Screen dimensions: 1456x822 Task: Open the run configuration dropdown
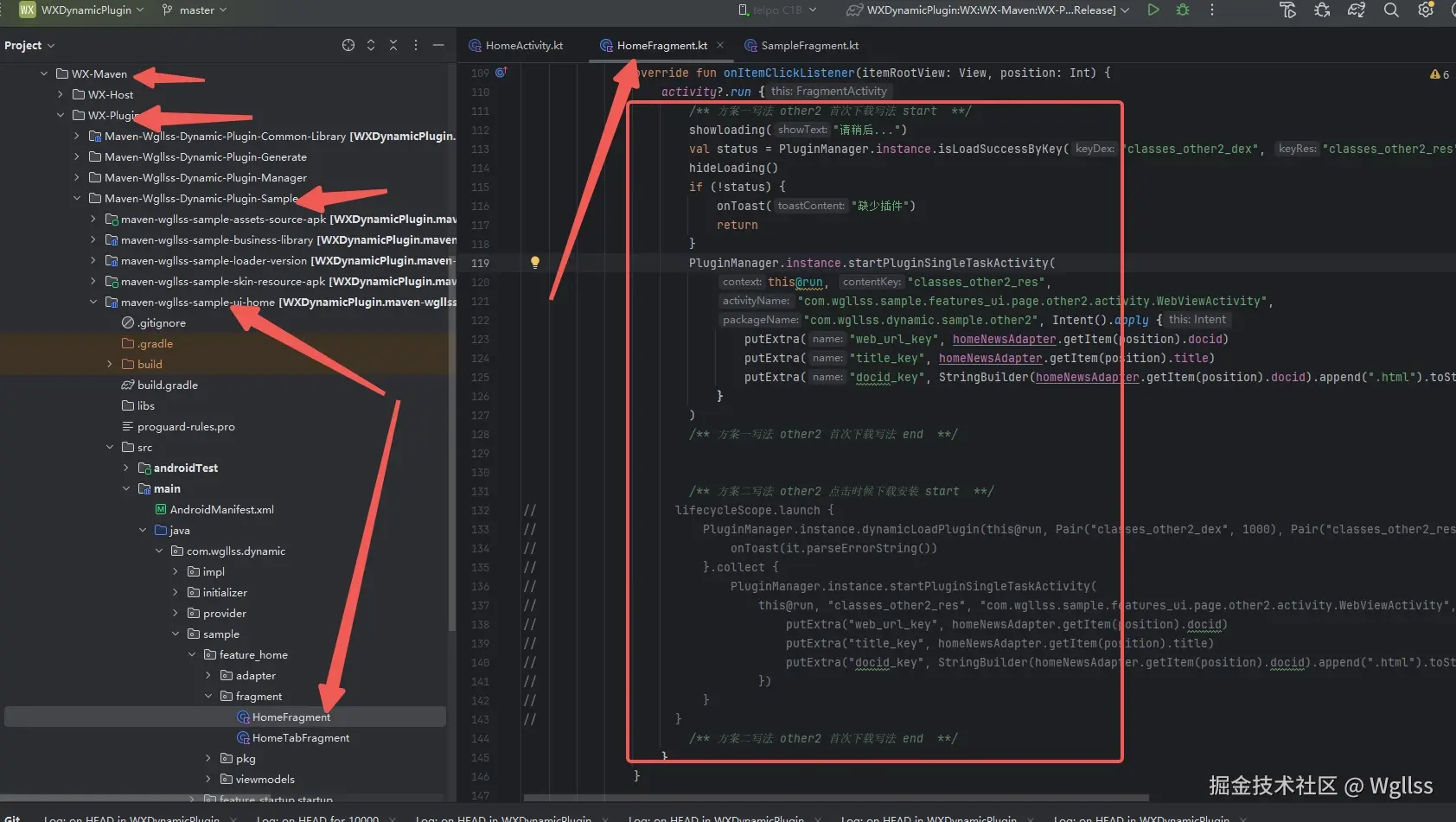click(x=988, y=10)
